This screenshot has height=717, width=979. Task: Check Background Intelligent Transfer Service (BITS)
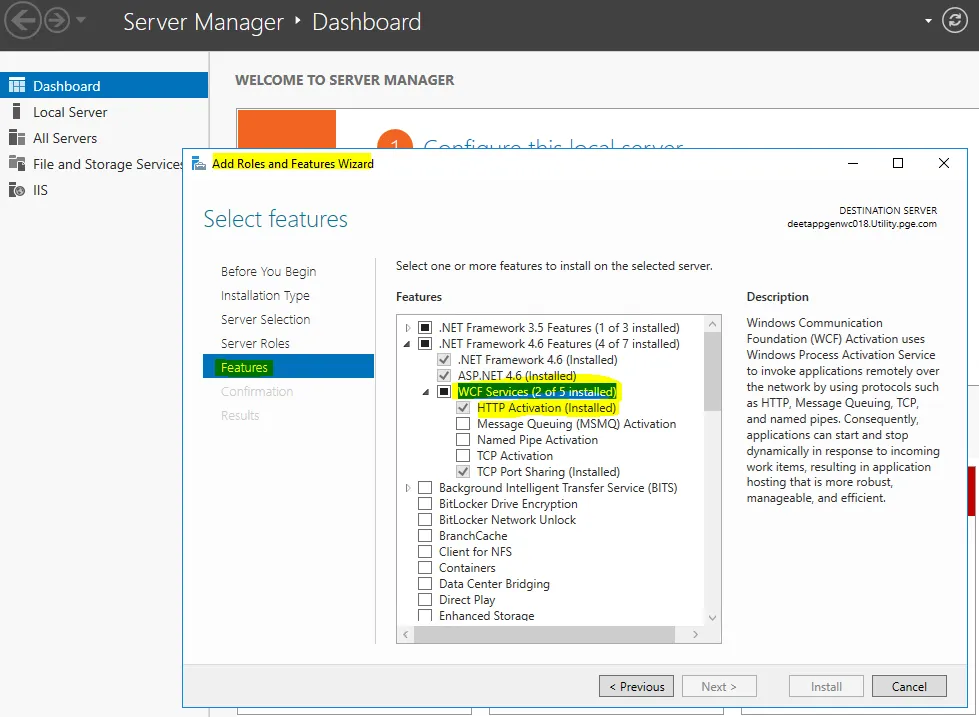click(425, 488)
